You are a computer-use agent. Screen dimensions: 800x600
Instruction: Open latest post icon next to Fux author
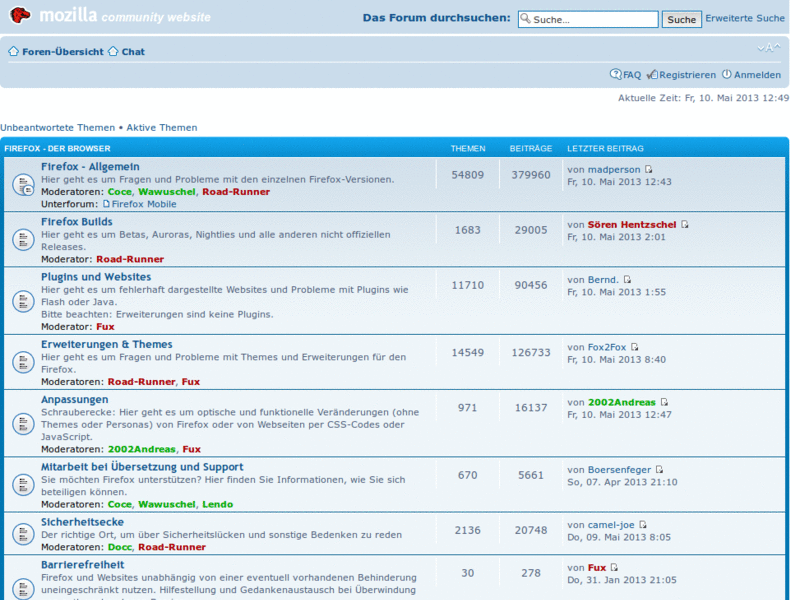pyautogui.click(x=614, y=567)
